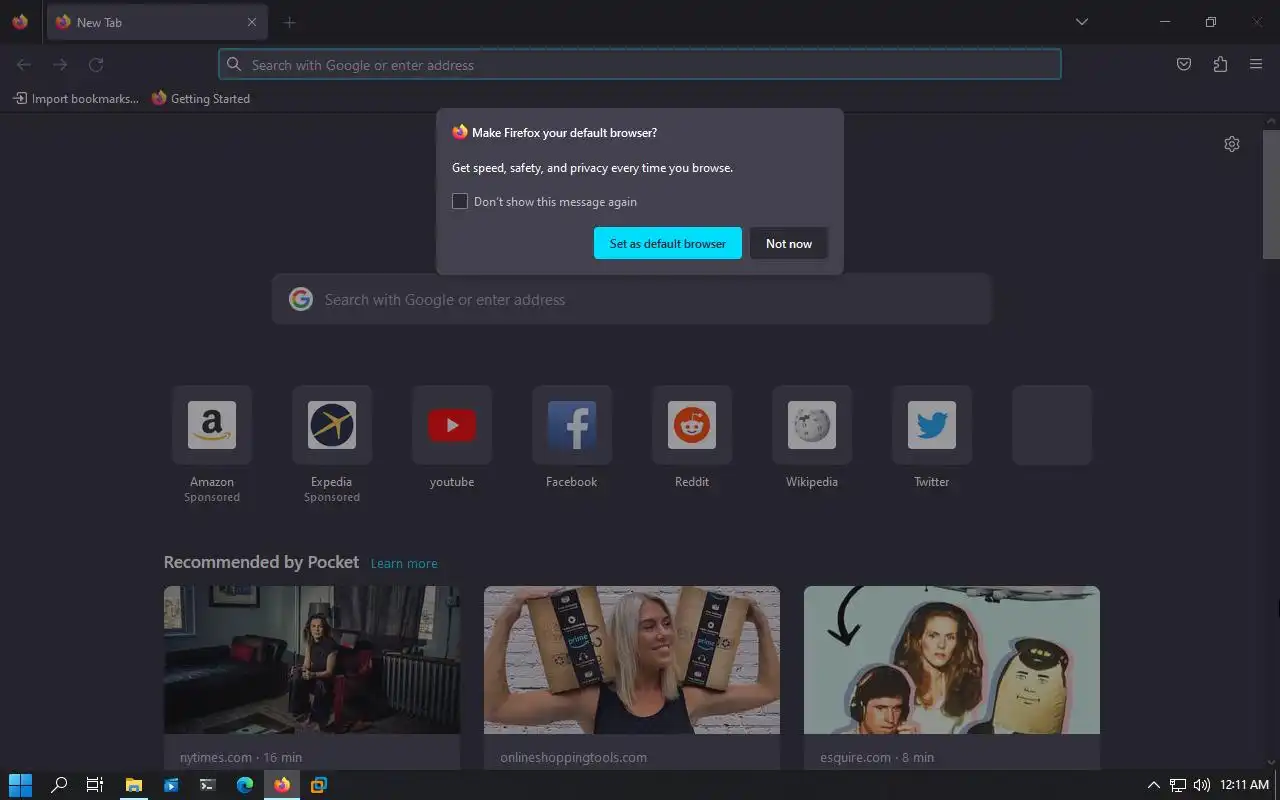Reload the page with refresh icon
Image resolution: width=1280 pixels, height=800 pixels.
96,65
